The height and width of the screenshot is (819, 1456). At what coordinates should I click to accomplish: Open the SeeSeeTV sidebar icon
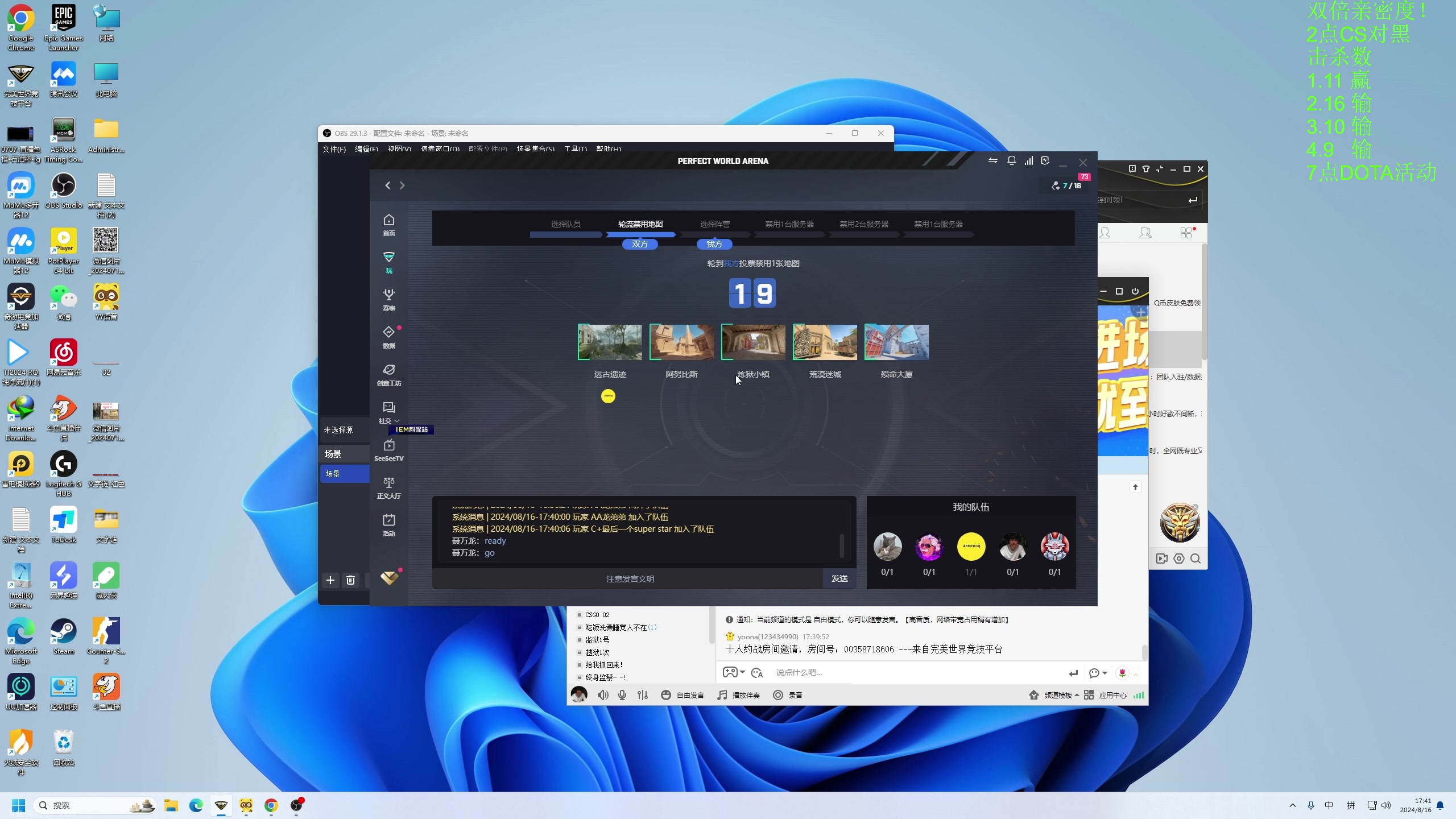(x=389, y=450)
